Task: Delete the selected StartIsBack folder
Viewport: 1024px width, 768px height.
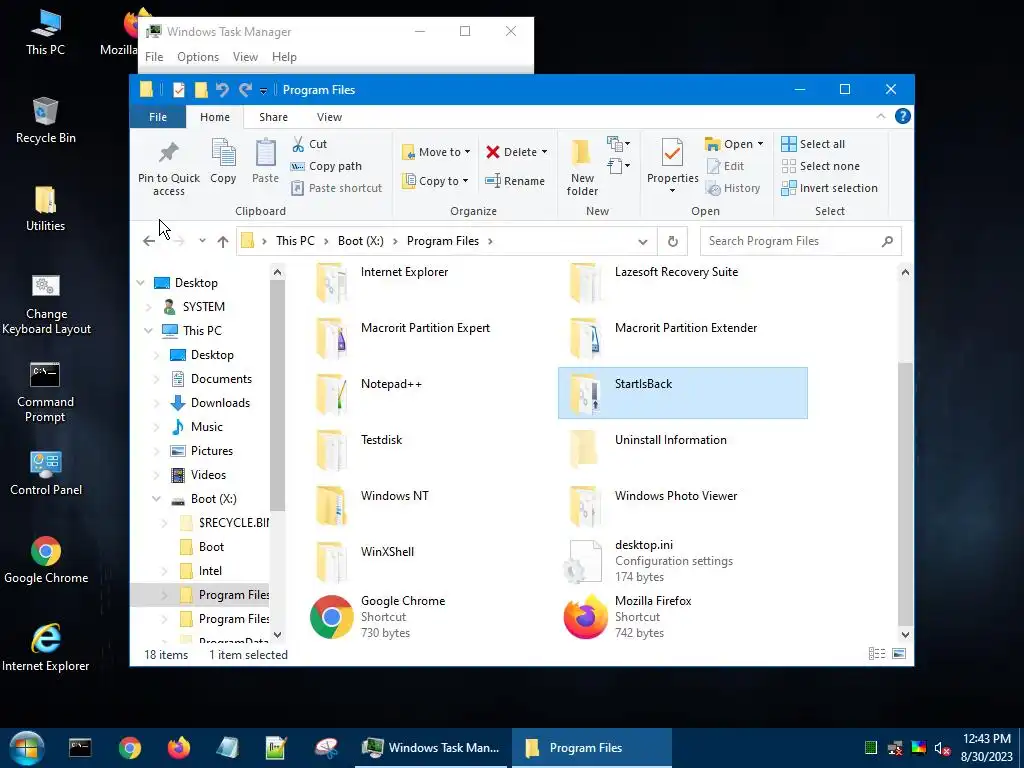Action: click(x=511, y=152)
